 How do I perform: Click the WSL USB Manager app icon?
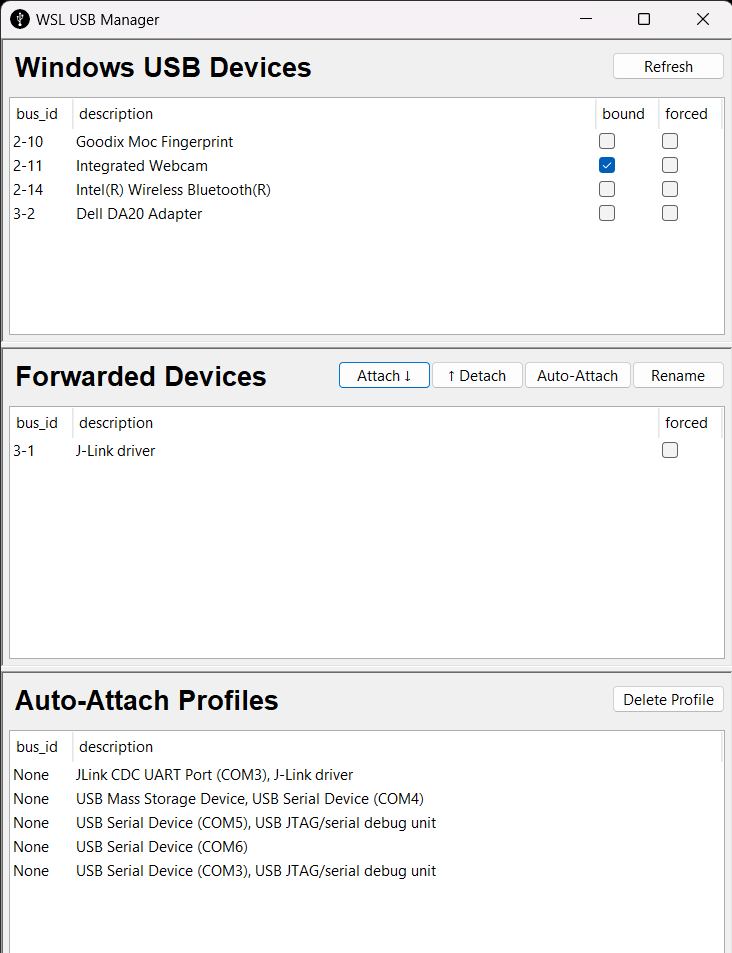pyautogui.click(x=19, y=19)
